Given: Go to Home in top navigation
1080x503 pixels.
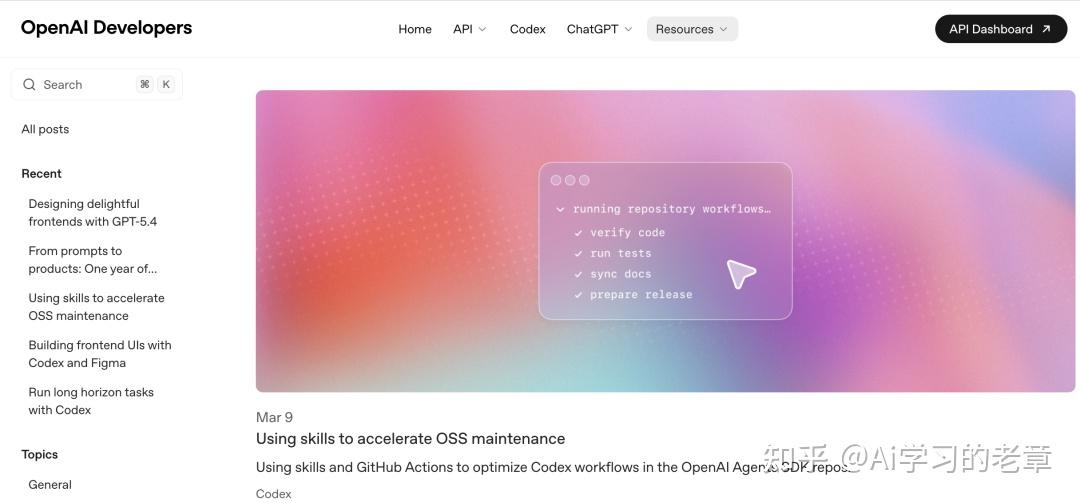Looking at the screenshot, I should 415,29.
